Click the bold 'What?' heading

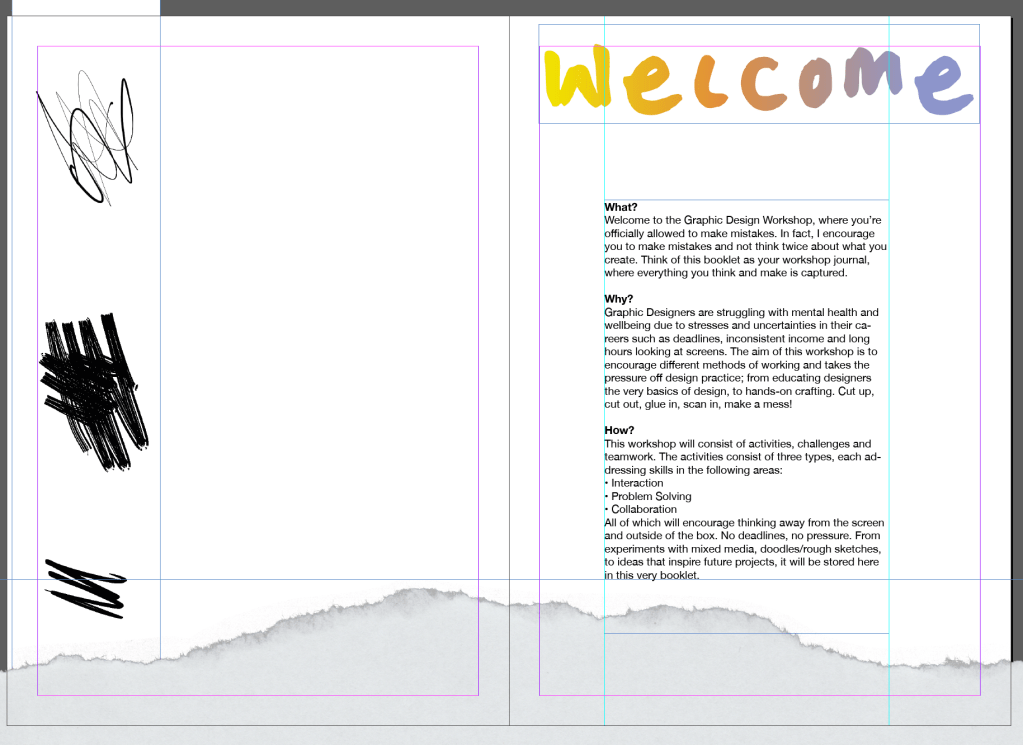[x=621, y=207]
